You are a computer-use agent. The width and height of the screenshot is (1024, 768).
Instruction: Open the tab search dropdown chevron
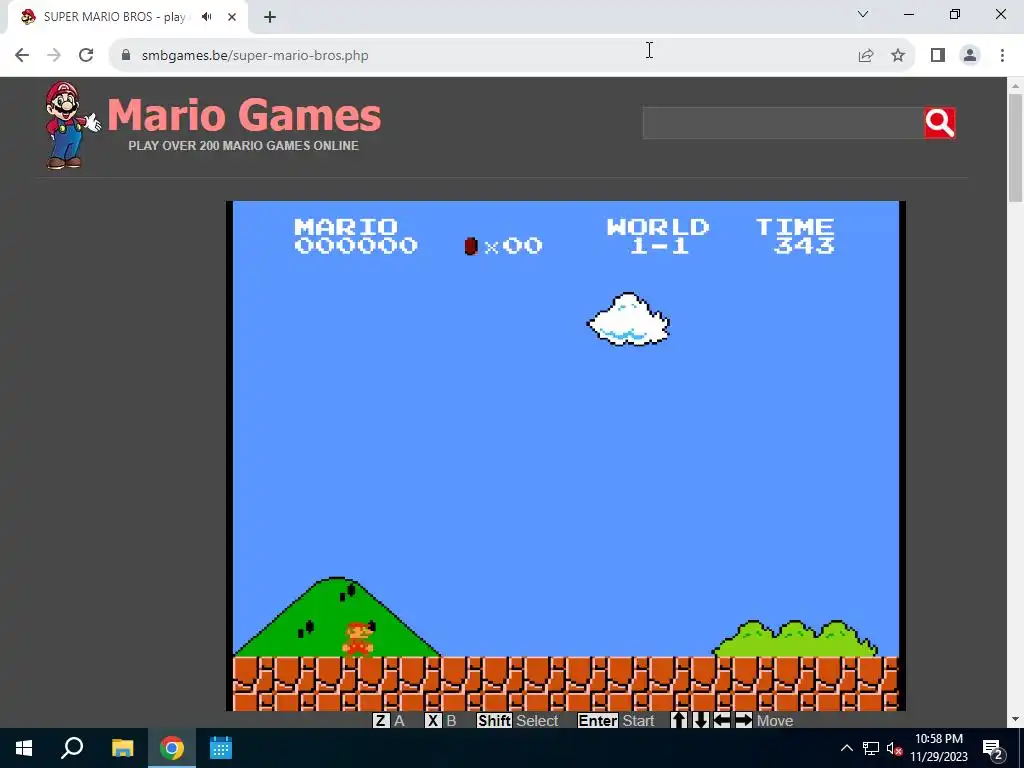click(x=863, y=14)
